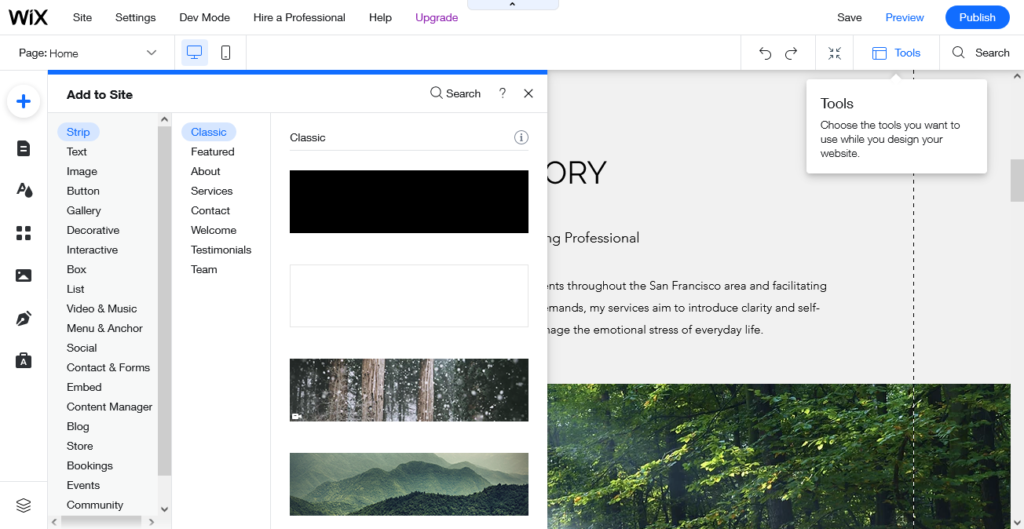Click the zoom out collapse icon
Viewport: 1024px width, 529px height.
(x=835, y=54)
